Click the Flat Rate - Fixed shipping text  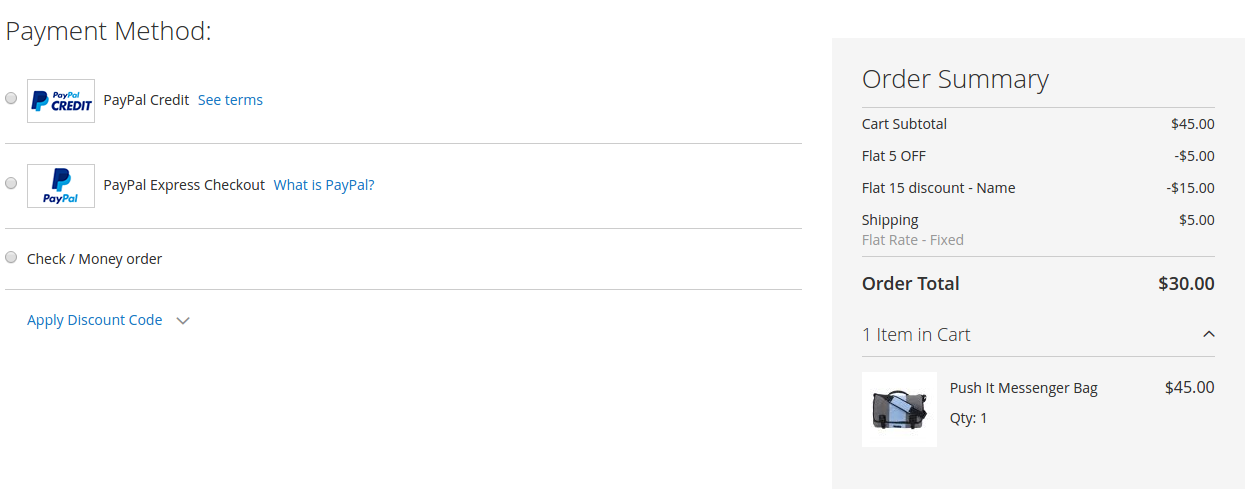[912, 240]
